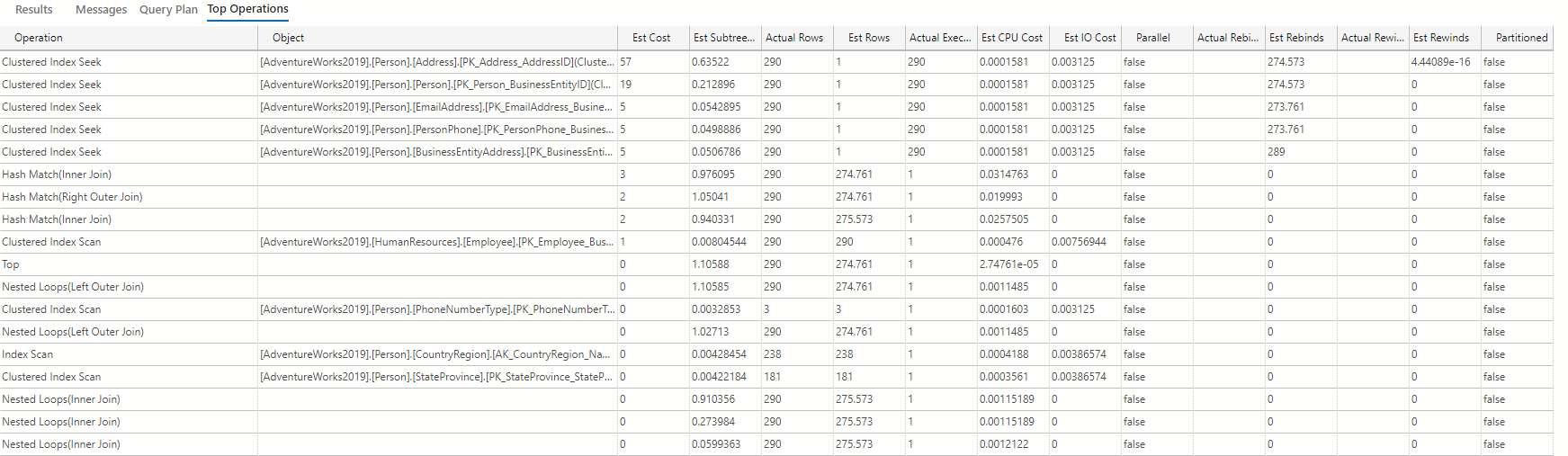Open the Query Plan tab
The height and width of the screenshot is (456, 1568).
pyautogui.click(x=168, y=10)
